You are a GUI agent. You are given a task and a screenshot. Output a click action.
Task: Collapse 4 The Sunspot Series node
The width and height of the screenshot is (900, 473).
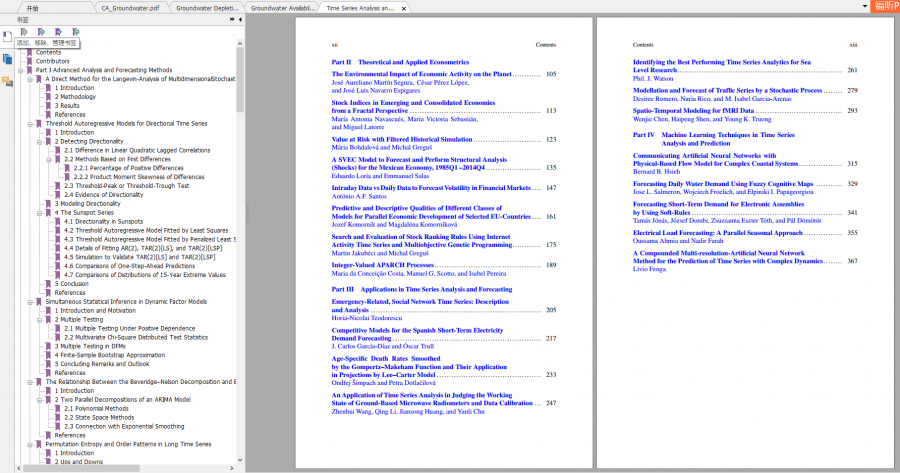pyautogui.click(x=40, y=213)
